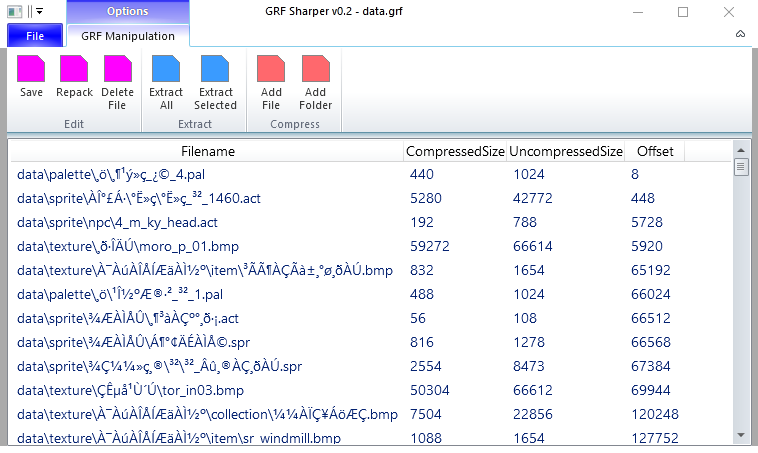This screenshot has width=758, height=453.
Task: Select the Options contextual tab header
Action: tap(128, 11)
